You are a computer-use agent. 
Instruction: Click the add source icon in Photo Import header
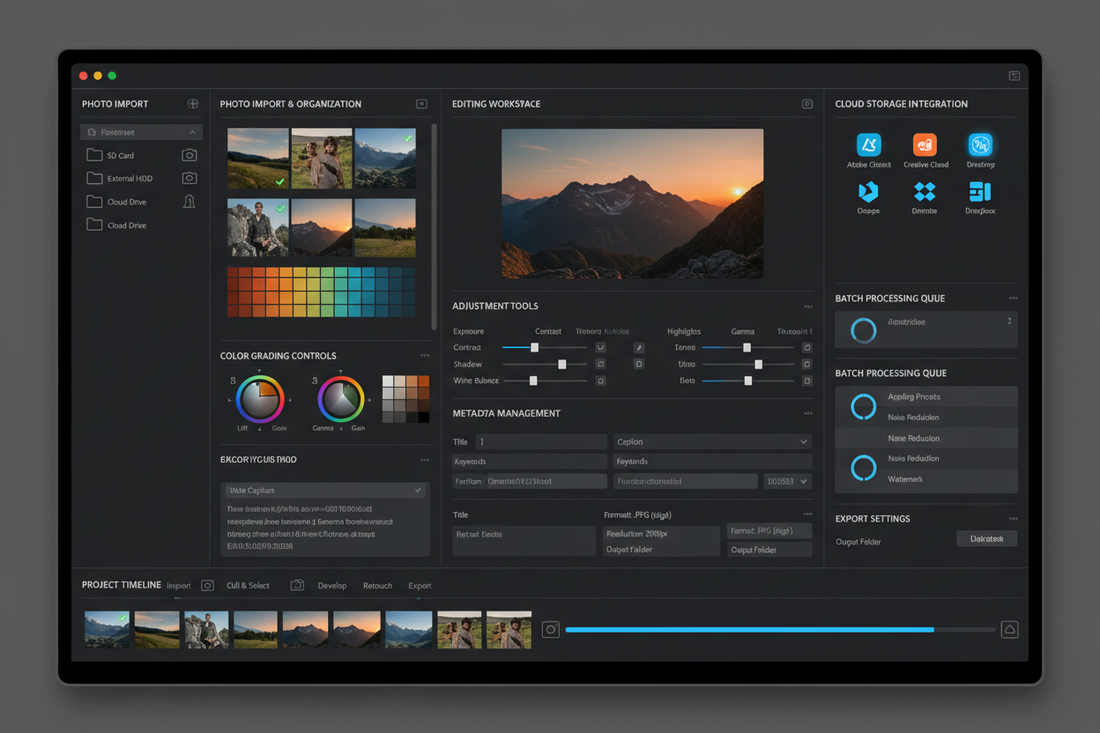point(193,103)
